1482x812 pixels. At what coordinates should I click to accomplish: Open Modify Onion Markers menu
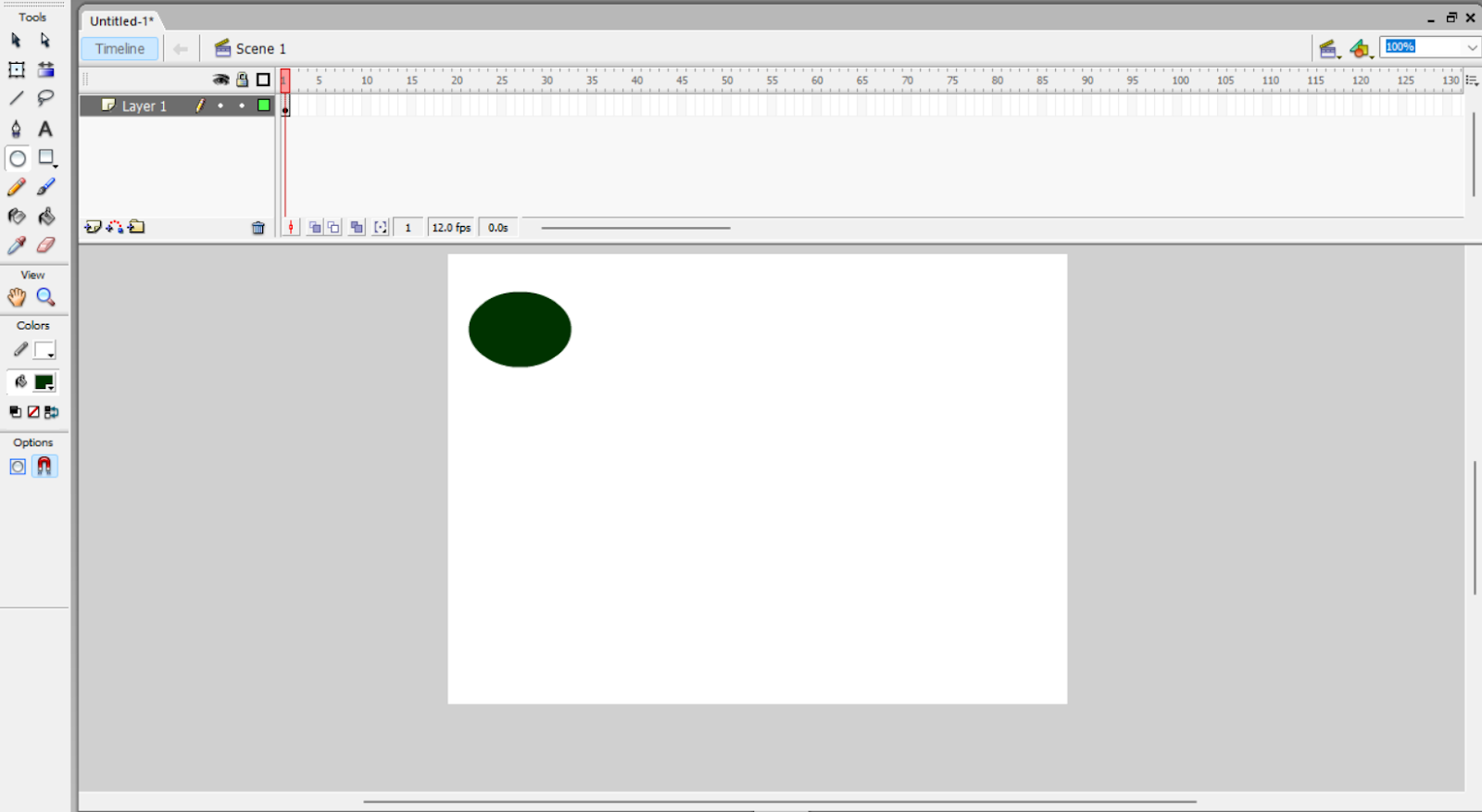(x=381, y=228)
